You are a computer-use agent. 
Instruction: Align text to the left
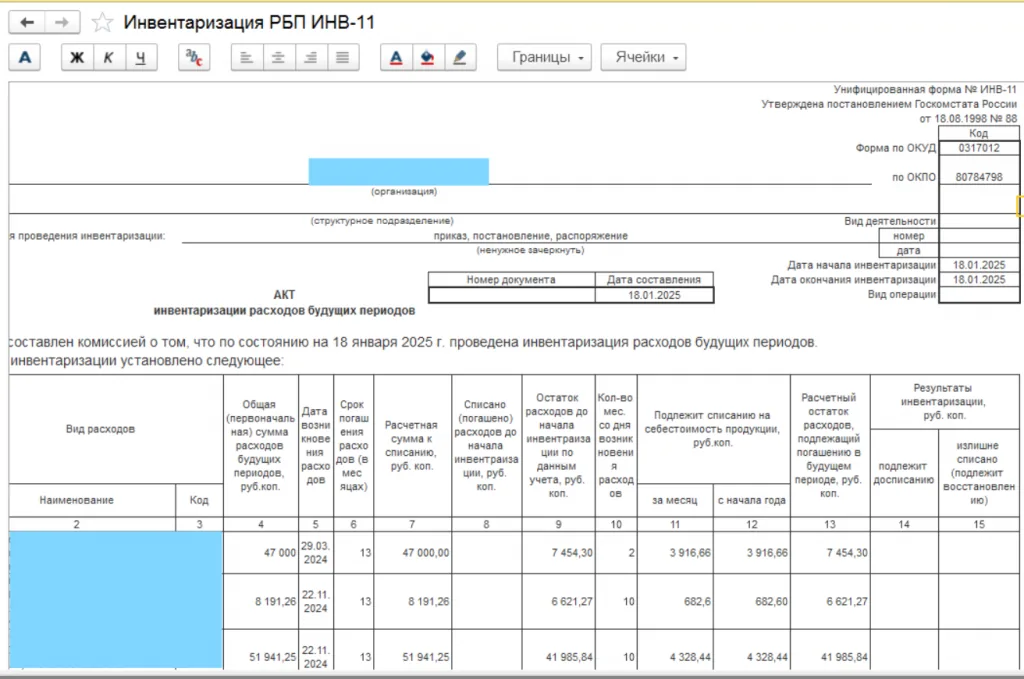(x=247, y=57)
